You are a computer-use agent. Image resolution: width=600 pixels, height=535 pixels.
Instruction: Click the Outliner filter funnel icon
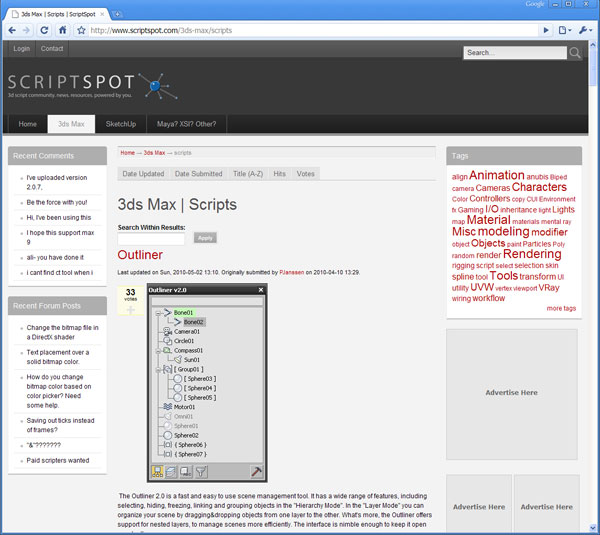tap(201, 472)
